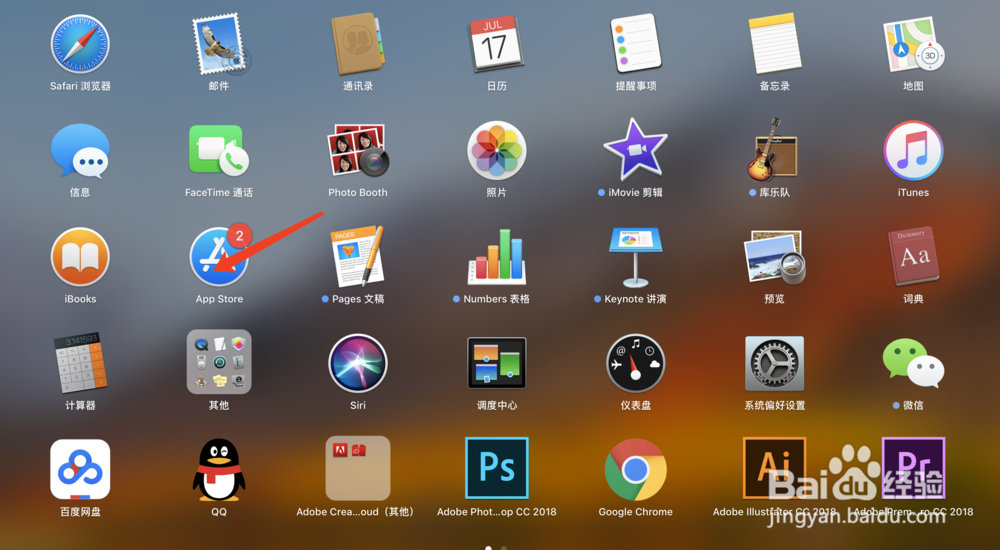Open the Preview app (预览)
Viewport: 1000px width, 550px height.
pyautogui.click(x=774, y=256)
